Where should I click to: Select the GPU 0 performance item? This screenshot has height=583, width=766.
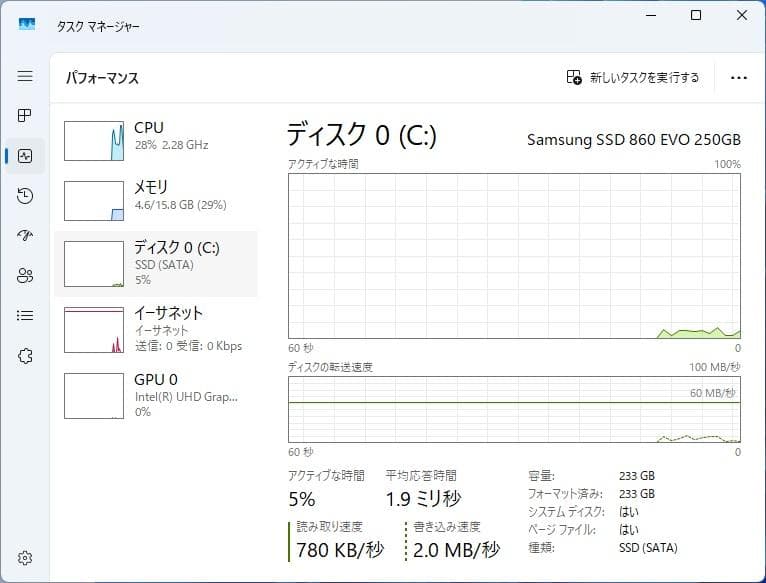155,396
